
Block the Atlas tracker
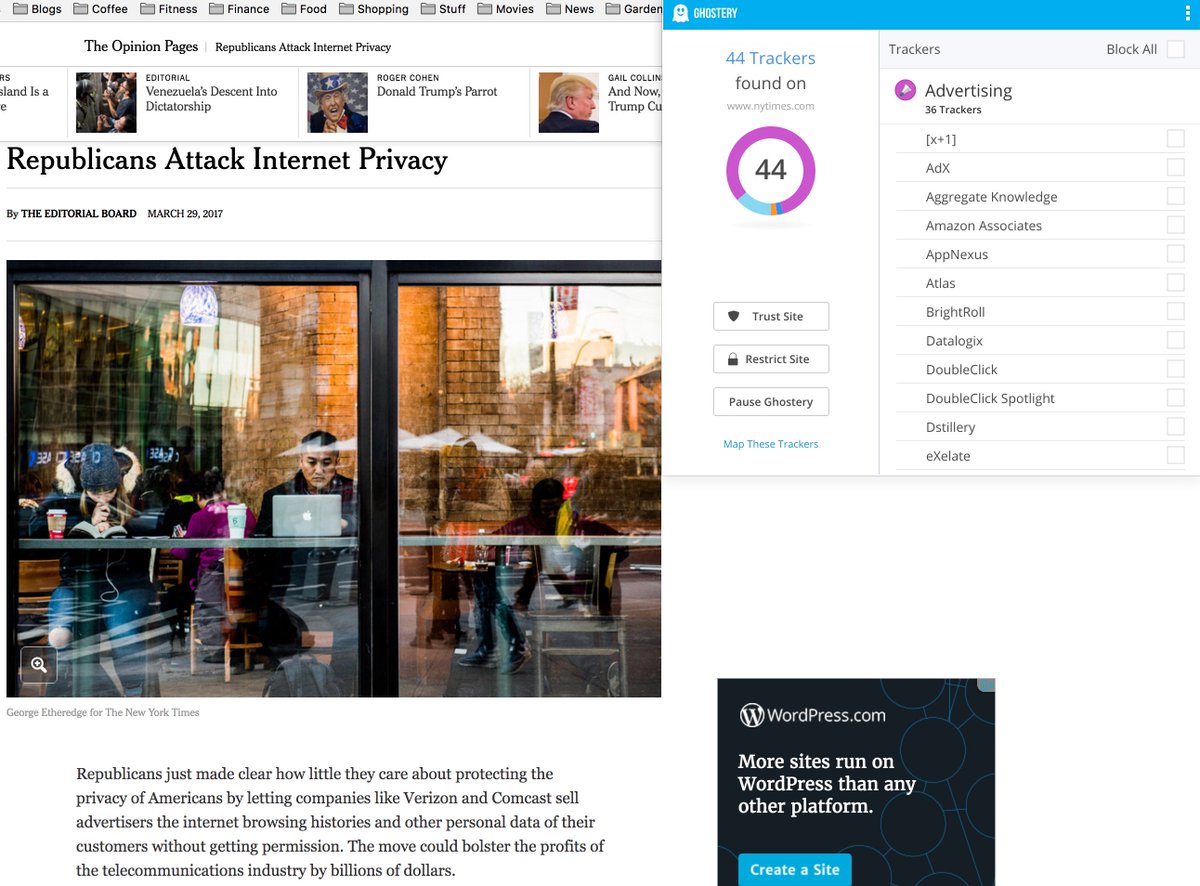1176,283
